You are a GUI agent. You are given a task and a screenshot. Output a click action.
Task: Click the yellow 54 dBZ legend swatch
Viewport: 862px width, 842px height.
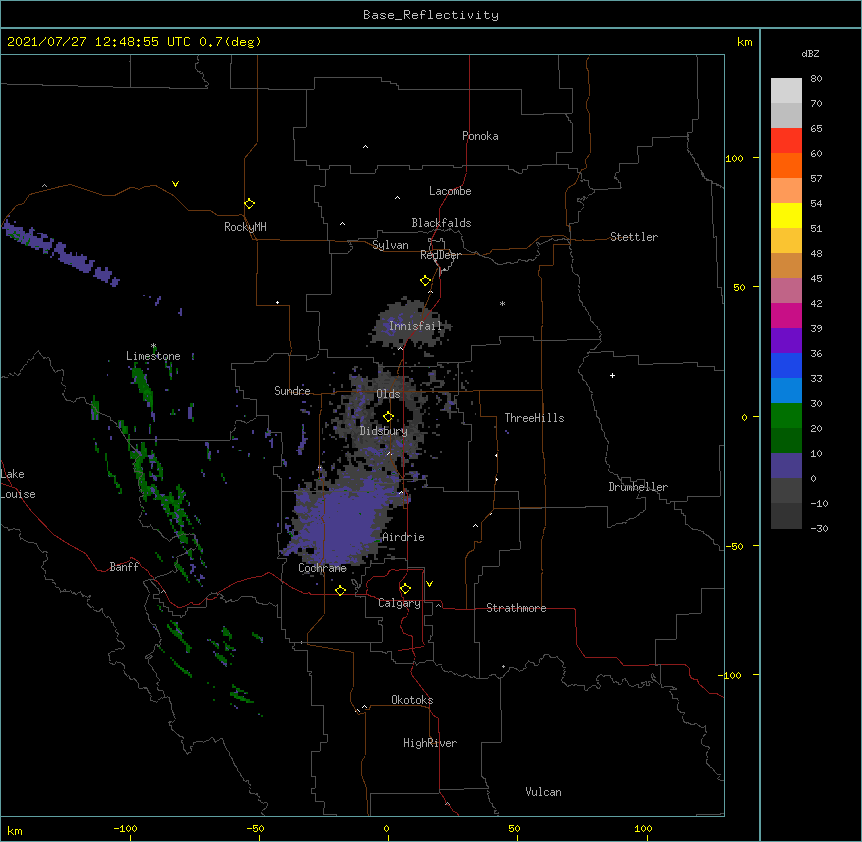[x=786, y=215]
